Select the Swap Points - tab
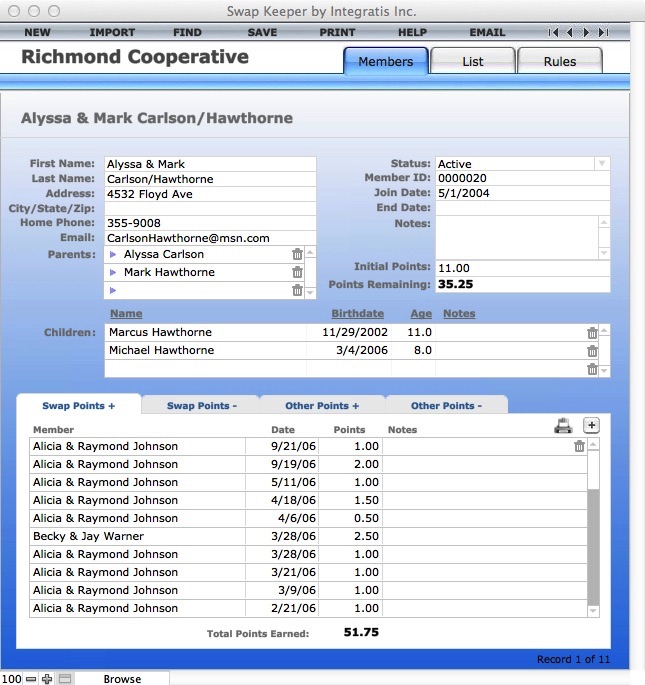The image size is (645, 685). 201,405
